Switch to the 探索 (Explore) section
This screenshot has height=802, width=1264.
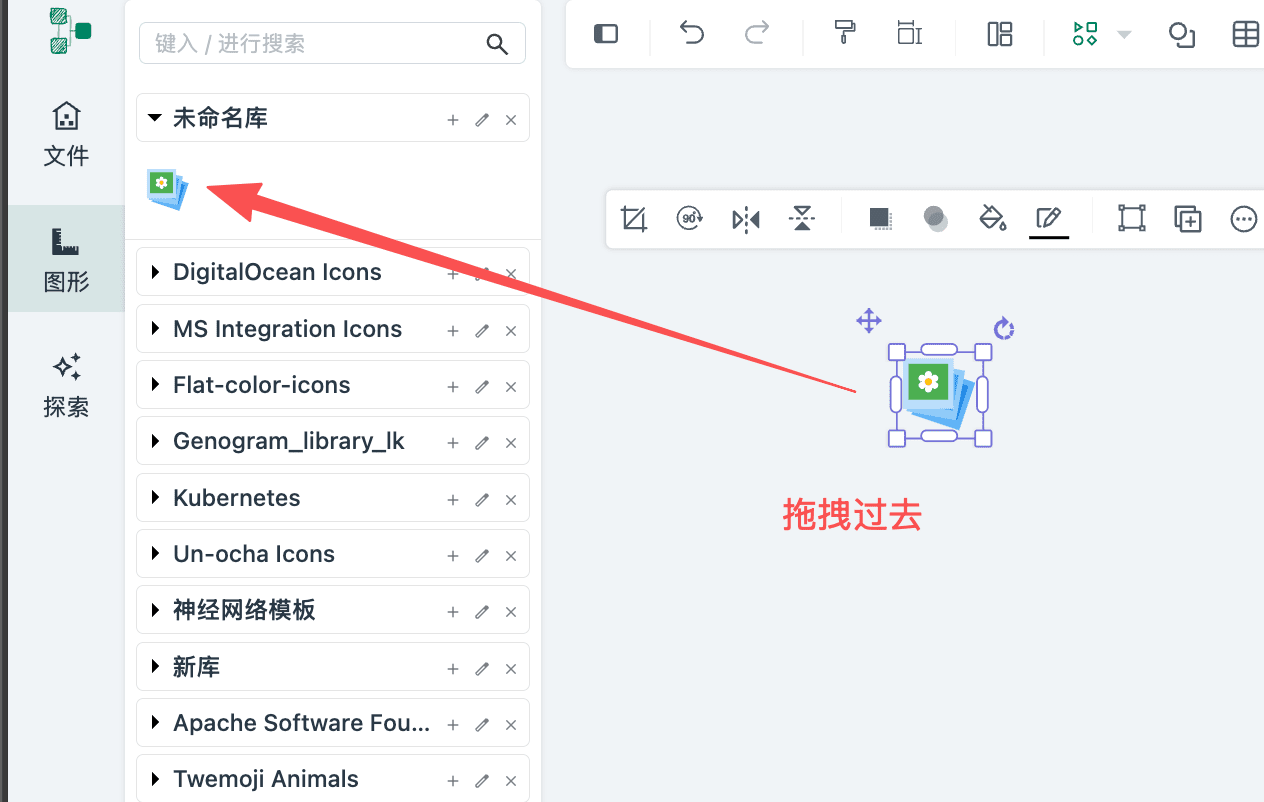(66, 384)
